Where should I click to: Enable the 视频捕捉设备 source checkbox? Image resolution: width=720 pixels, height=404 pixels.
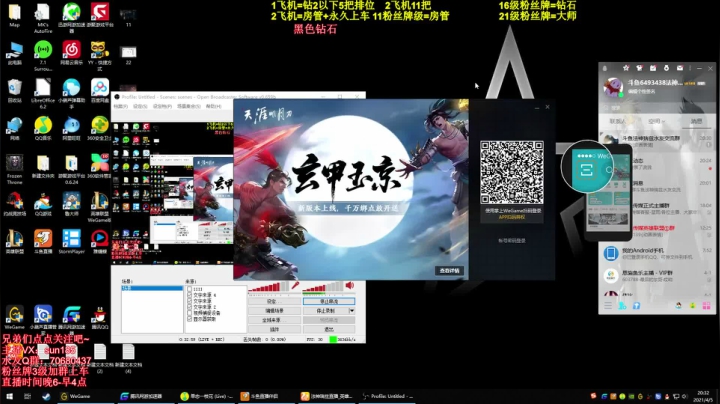(189, 313)
